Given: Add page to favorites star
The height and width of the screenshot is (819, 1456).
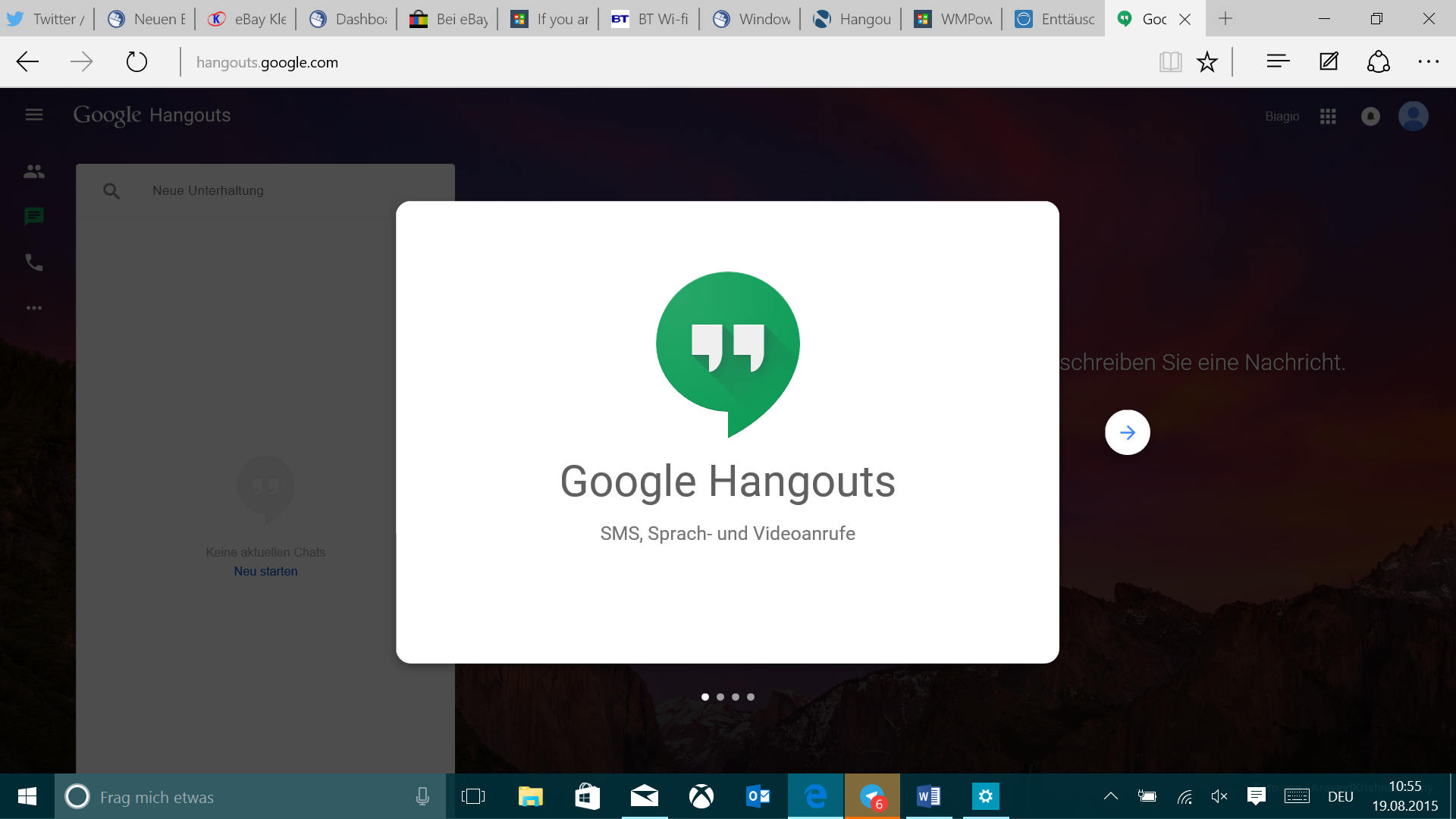Looking at the screenshot, I should click(1207, 61).
